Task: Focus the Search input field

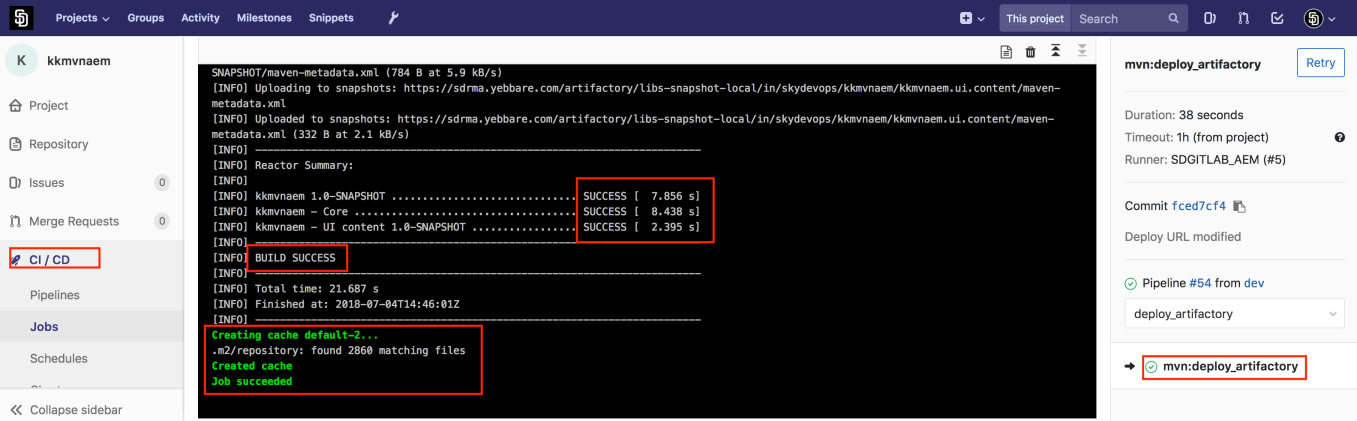Action: click(1120, 18)
